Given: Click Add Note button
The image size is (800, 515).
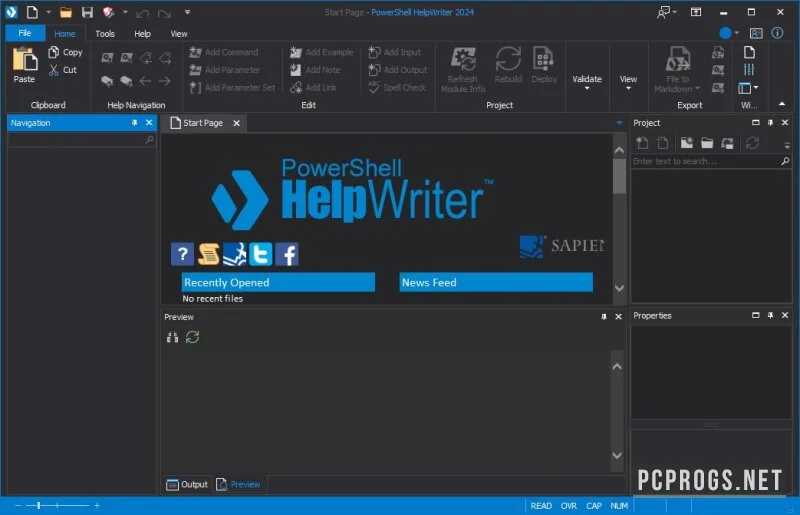Looking at the screenshot, I should tap(315, 70).
